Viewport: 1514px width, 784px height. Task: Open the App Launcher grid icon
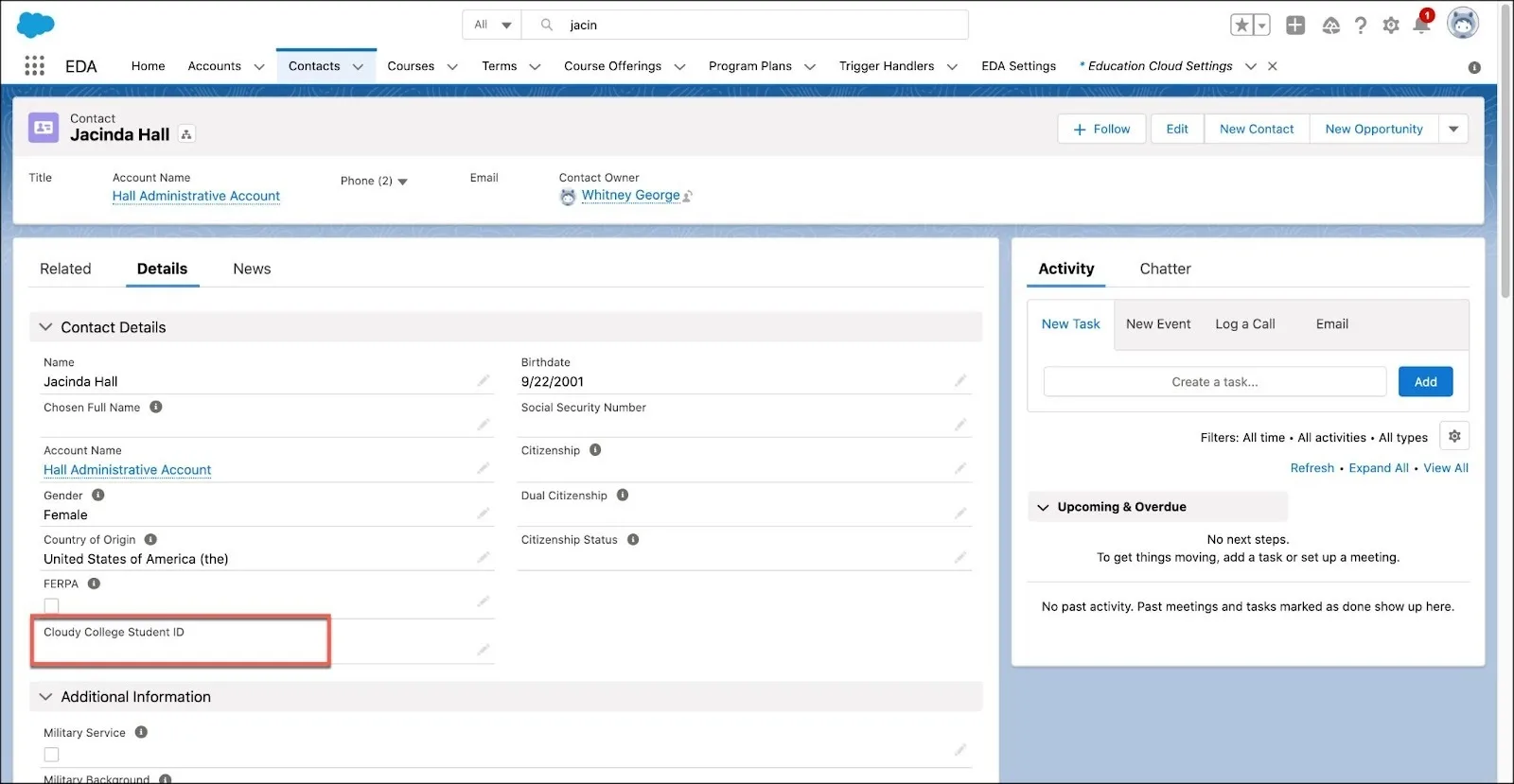tap(35, 65)
